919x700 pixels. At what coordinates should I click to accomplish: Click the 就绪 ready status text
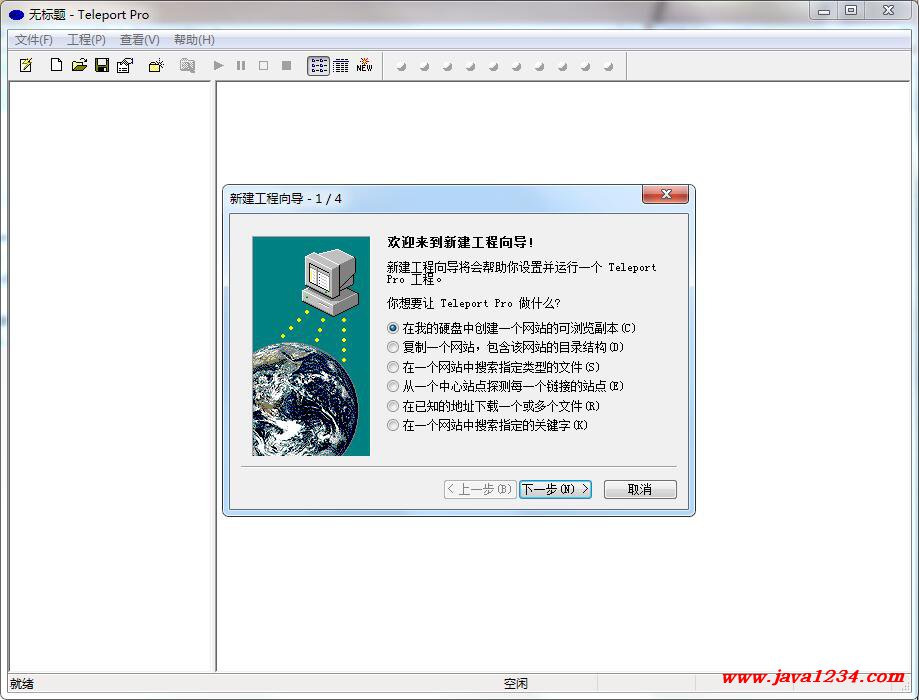[x=22, y=684]
